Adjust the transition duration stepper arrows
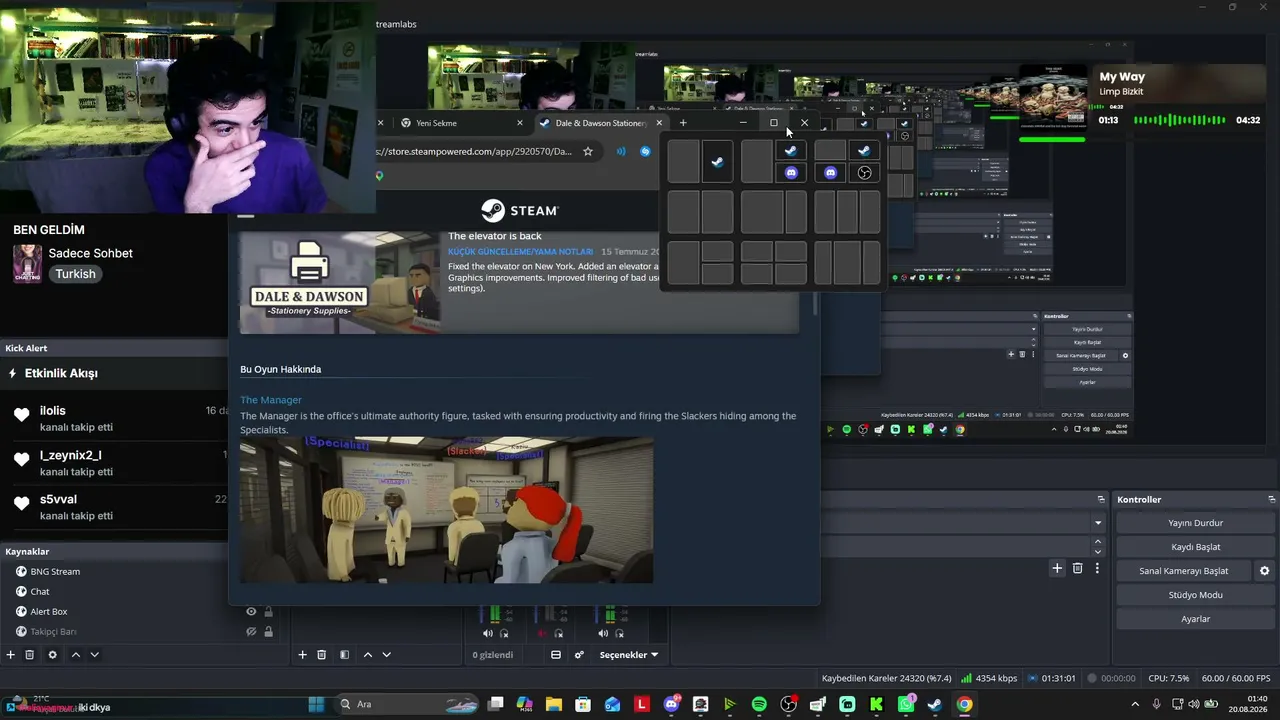This screenshot has width=1280, height=720. [x=1098, y=547]
